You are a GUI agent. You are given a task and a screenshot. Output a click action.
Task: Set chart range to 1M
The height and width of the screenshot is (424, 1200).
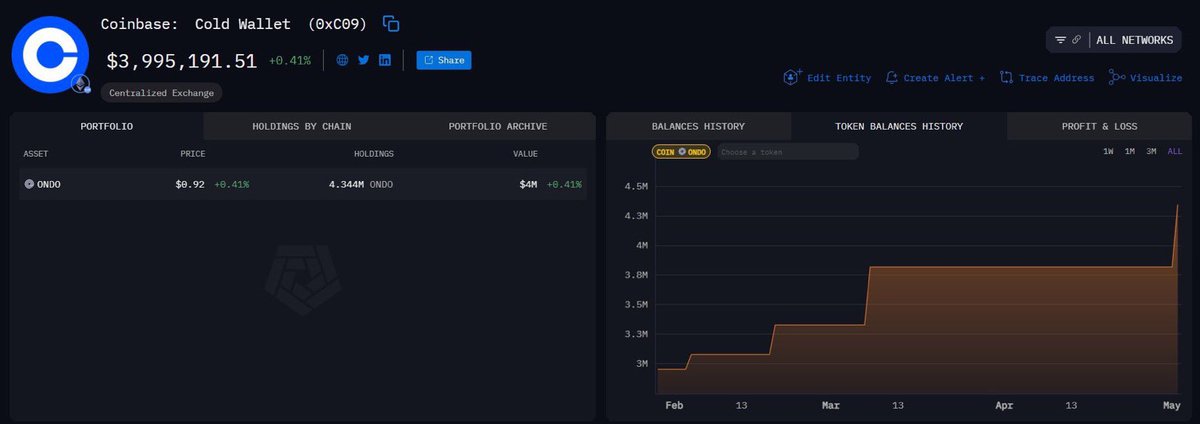tap(1130, 151)
